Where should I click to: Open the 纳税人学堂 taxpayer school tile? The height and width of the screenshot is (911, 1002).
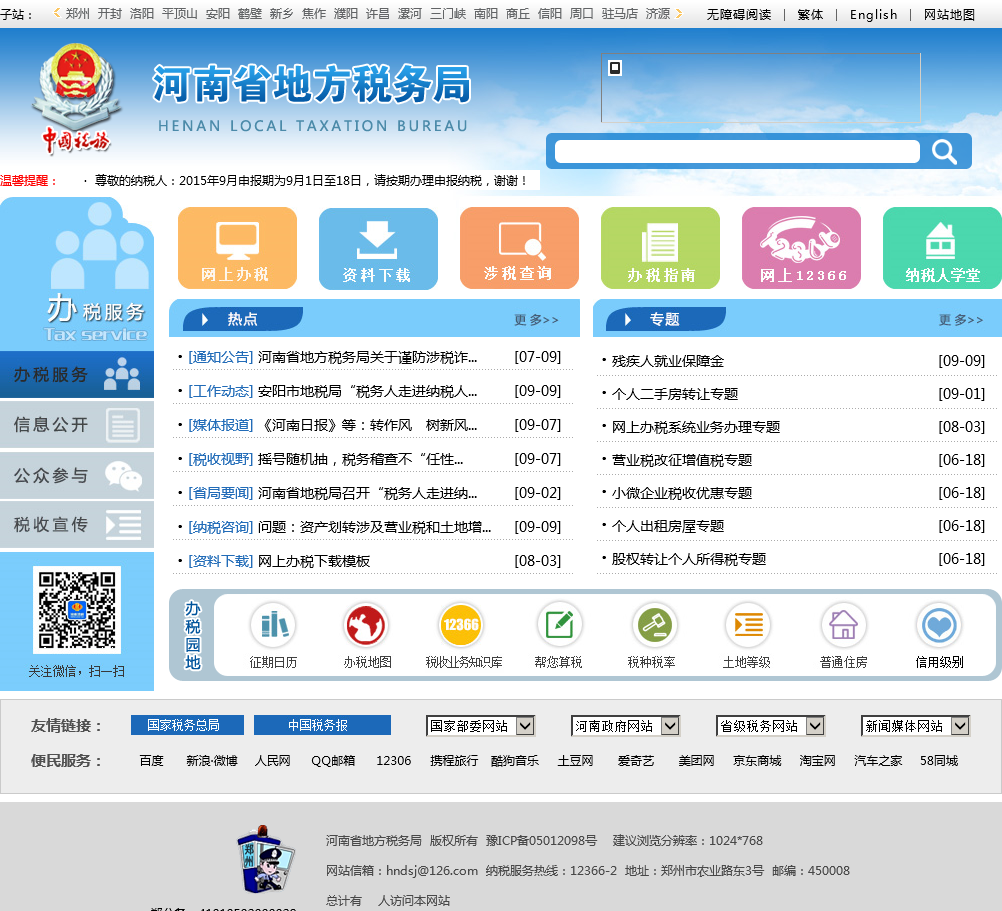click(942, 248)
